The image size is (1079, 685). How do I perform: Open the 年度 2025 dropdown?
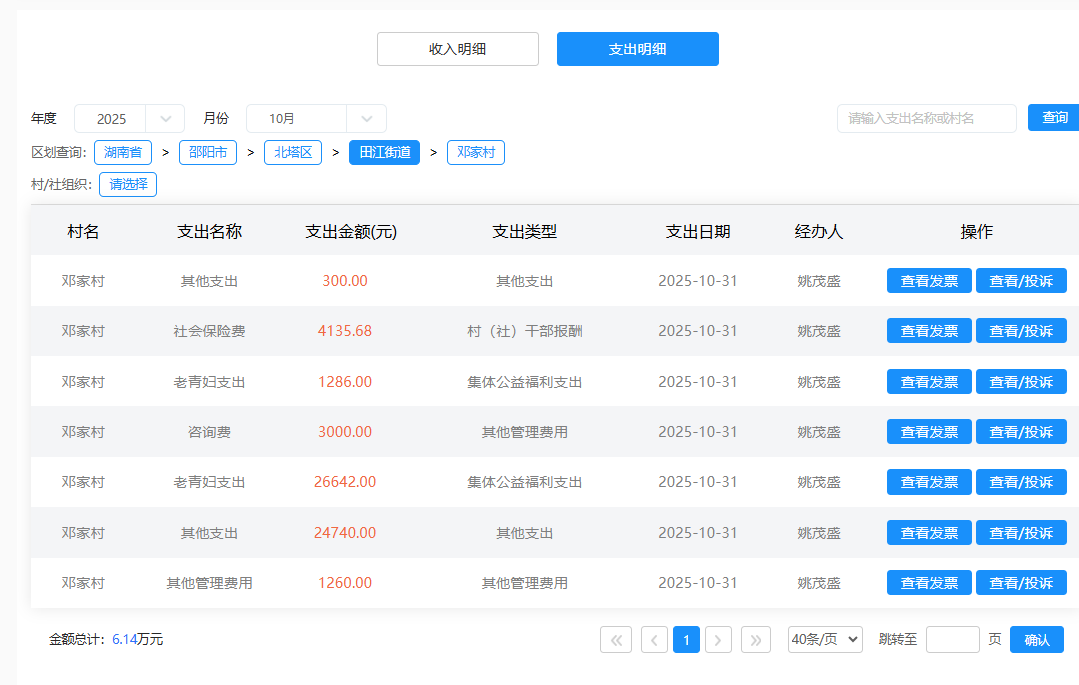point(129,119)
